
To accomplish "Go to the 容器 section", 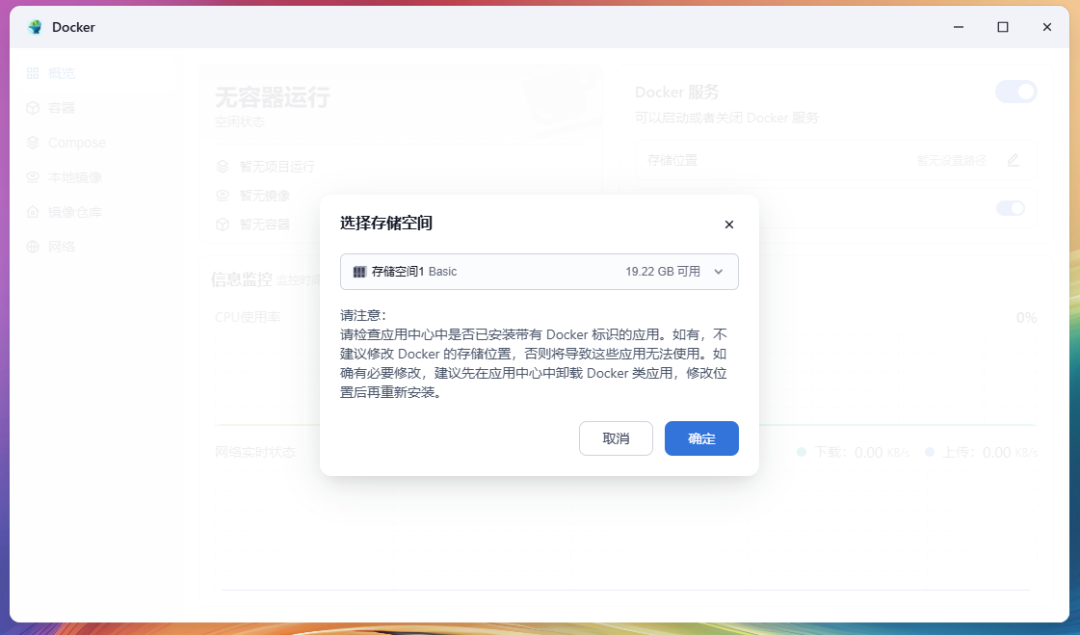I will click(x=61, y=108).
